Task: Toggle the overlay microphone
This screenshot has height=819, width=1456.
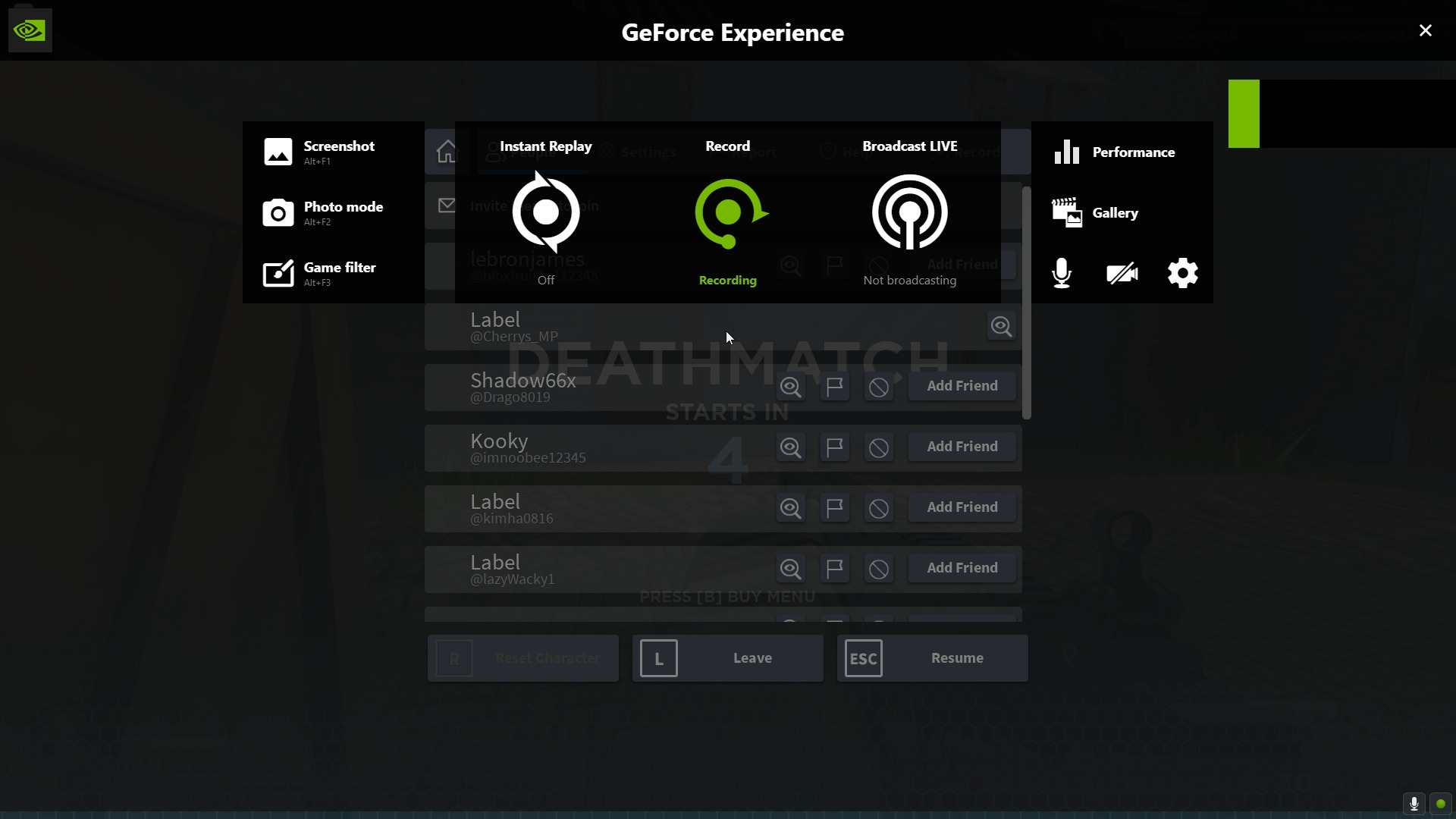Action: [x=1062, y=273]
